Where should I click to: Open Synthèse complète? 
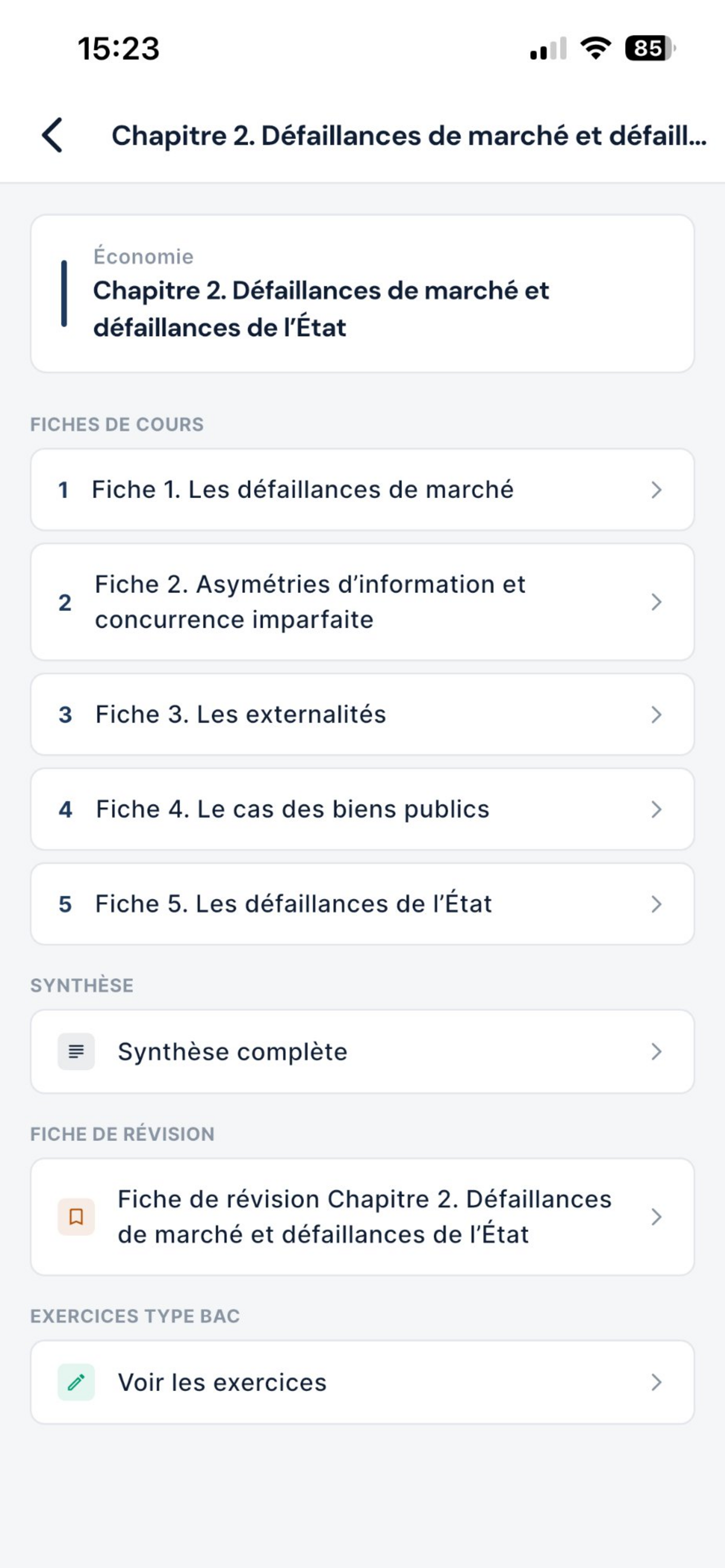(362, 1051)
